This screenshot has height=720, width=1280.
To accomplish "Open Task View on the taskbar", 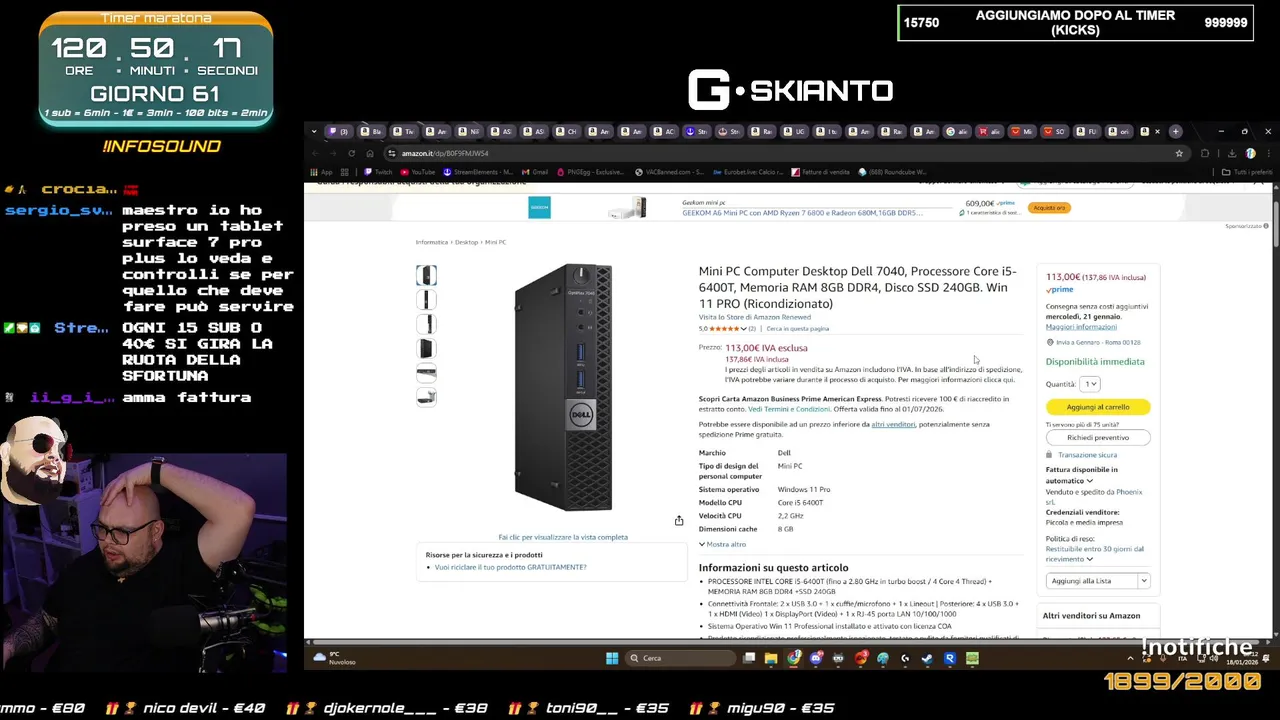I will click(749, 658).
